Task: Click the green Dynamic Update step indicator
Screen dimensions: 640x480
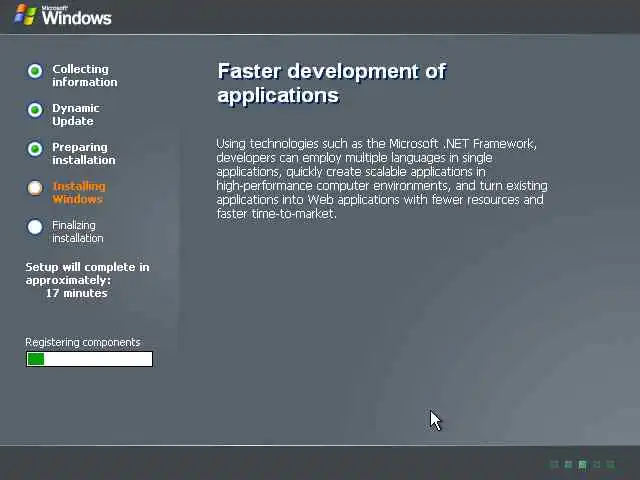Action: click(x=35, y=110)
